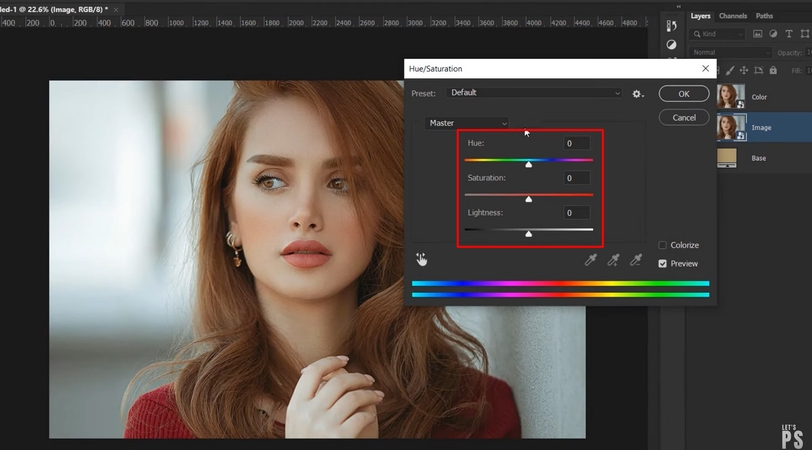Uncheck the Preview checkbox

(x=662, y=264)
